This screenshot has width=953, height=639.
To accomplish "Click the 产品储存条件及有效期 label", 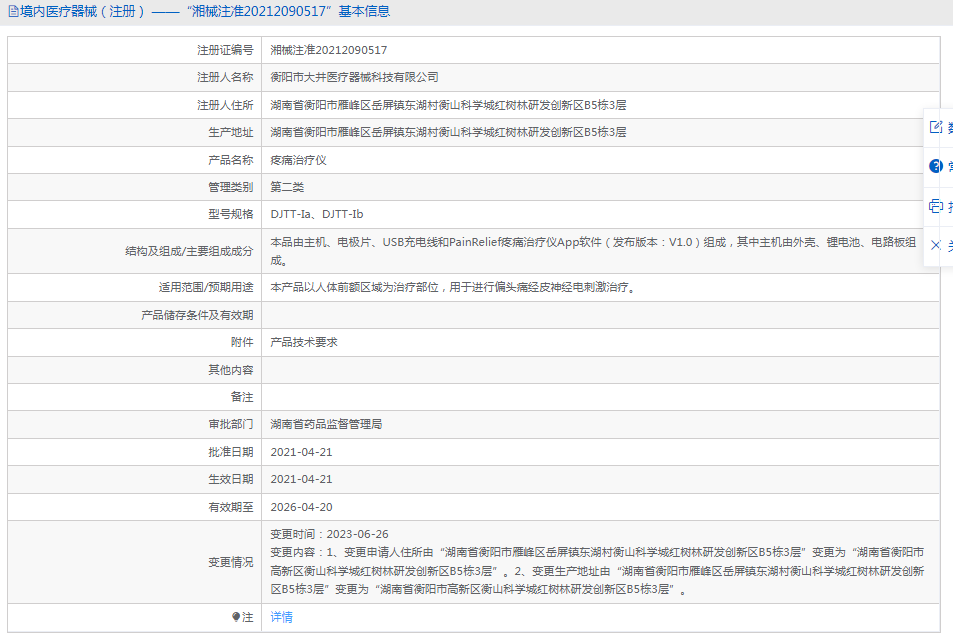I will (x=197, y=315).
